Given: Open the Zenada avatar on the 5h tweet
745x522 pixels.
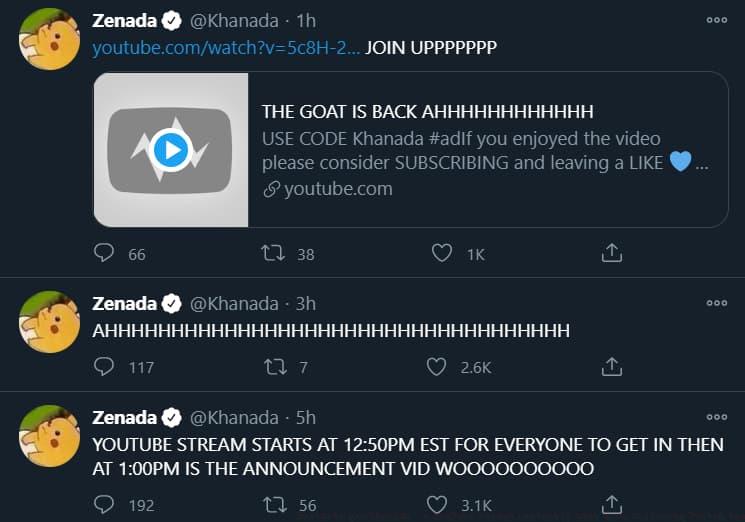Looking at the screenshot, I should click(x=50, y=436).
